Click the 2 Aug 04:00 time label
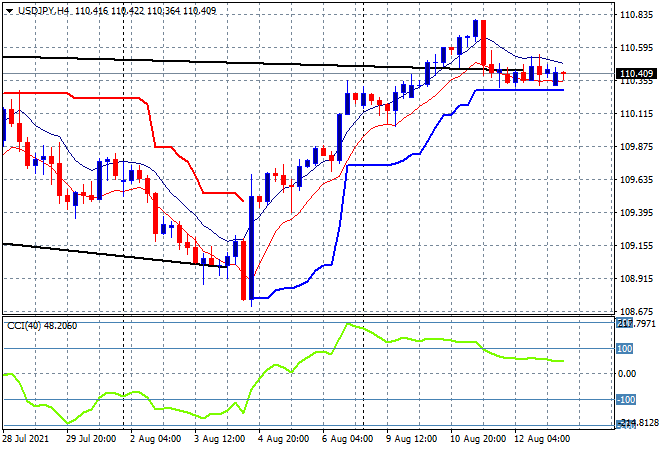This screenshot has width=660, height=450. point(156,439)
